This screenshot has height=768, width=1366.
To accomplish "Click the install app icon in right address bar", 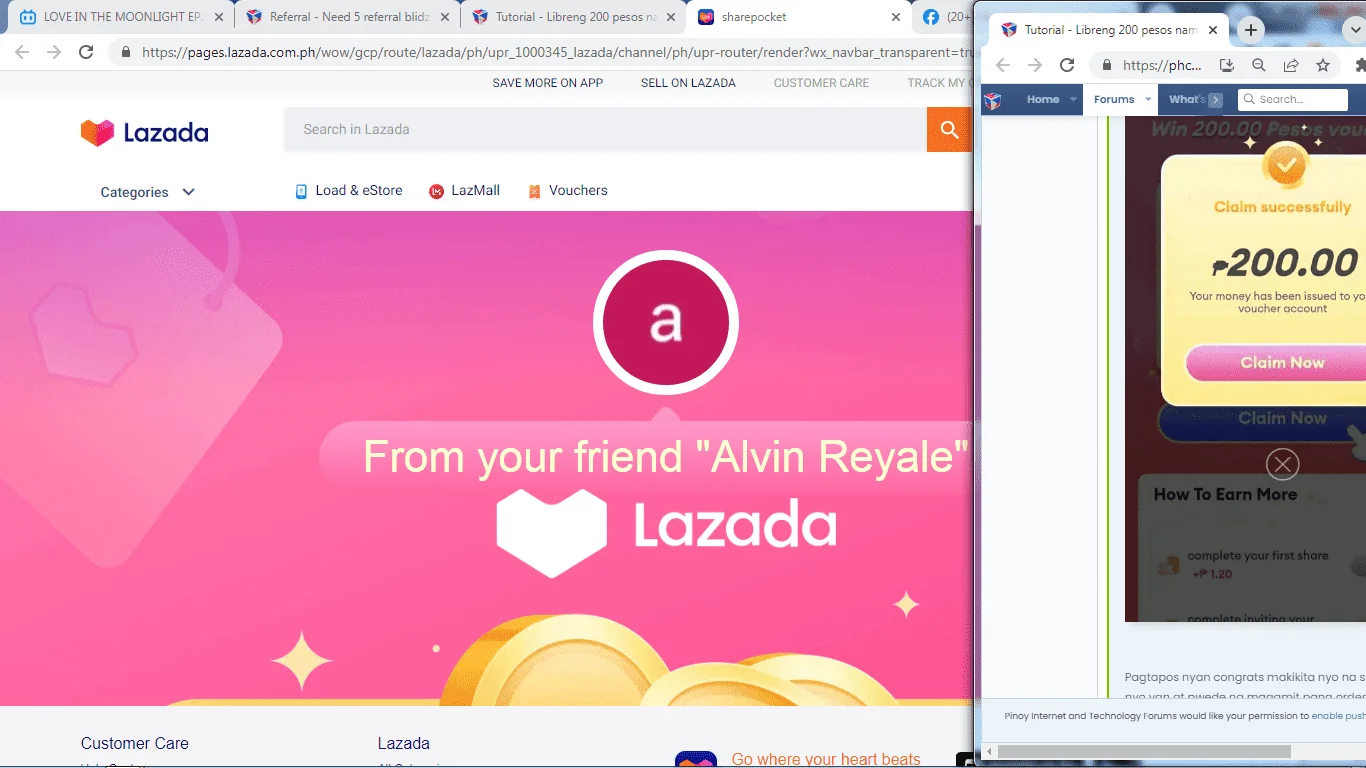I will (x=1226, y=65).
